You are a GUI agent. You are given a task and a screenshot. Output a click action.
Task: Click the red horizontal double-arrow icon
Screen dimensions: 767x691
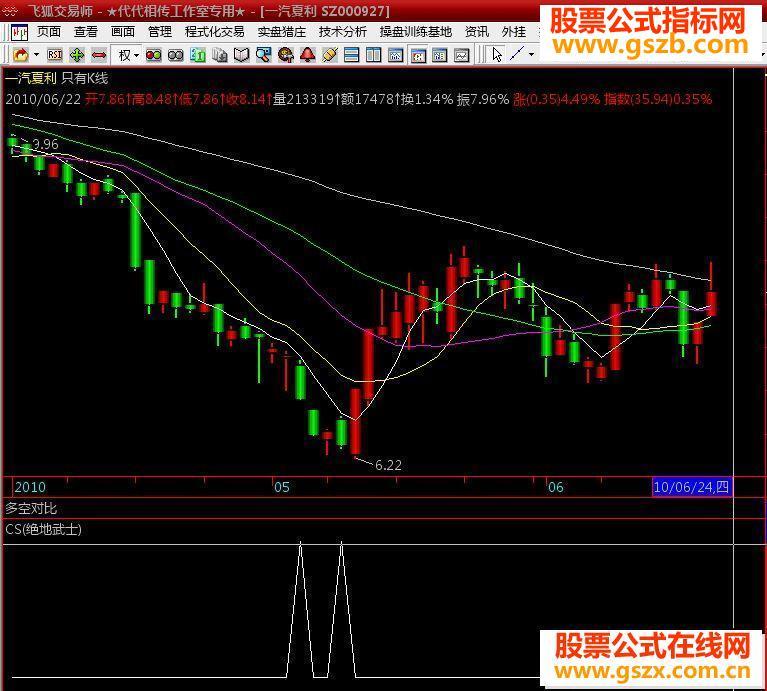pyautogui.click(x=99, y=55)
